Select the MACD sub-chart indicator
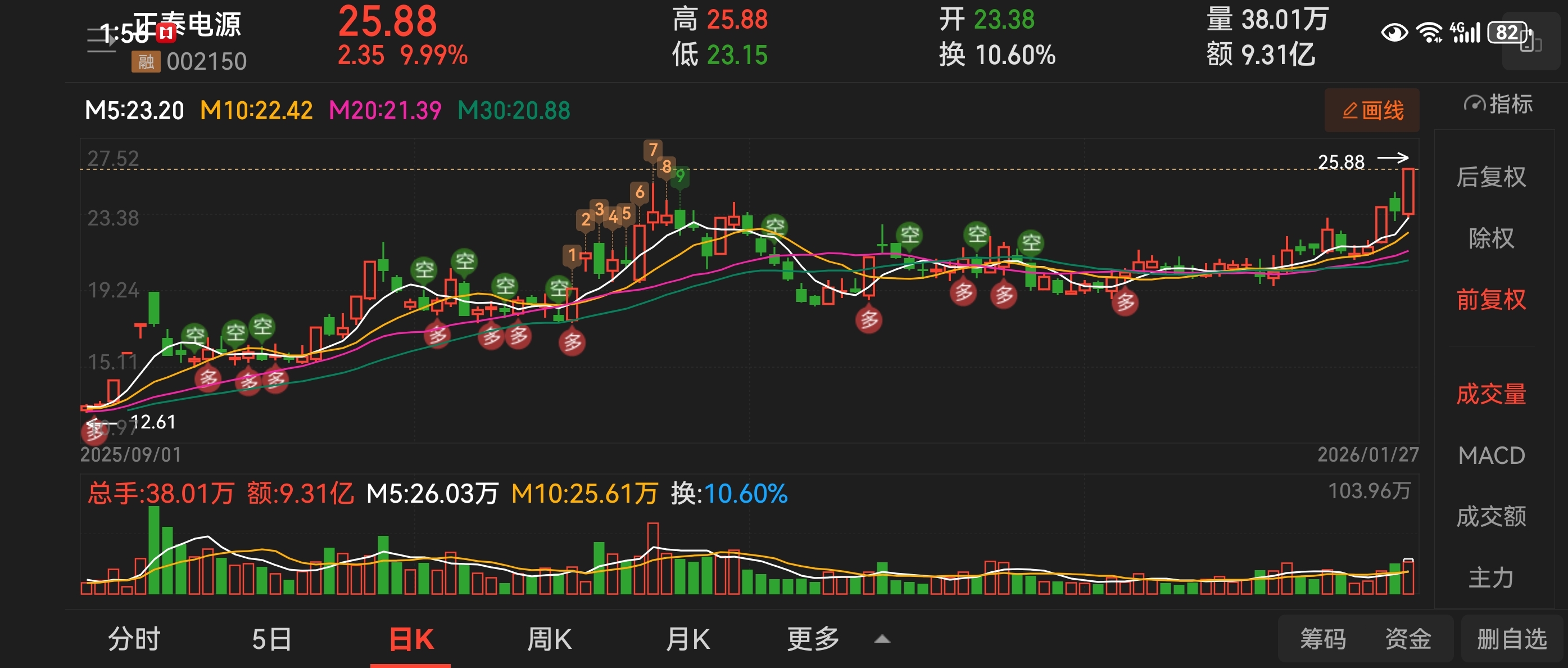 click(x=1490, y=455)
